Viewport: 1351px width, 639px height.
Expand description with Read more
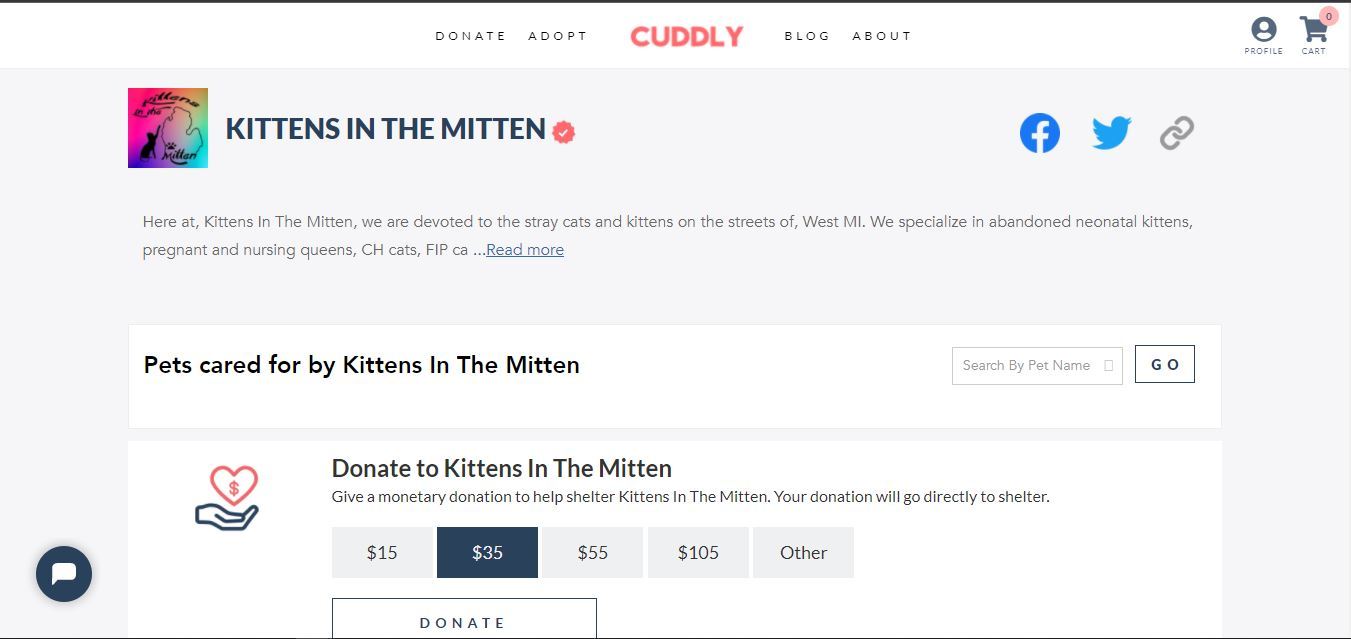point(525,250)
